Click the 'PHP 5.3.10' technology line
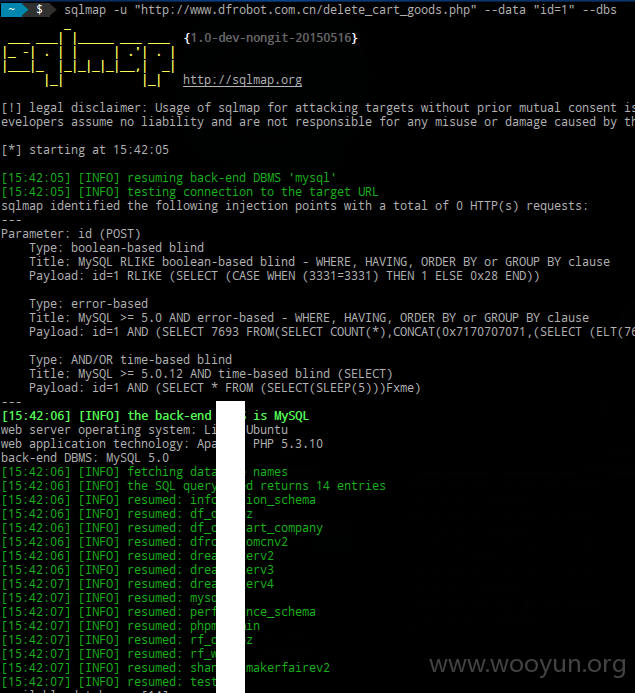 [x=162, y=444]
